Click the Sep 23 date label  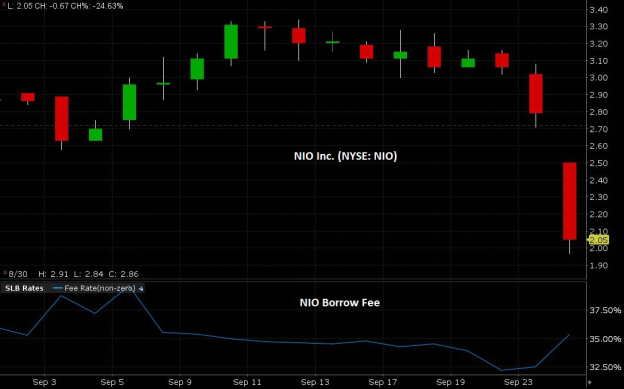tap(518, 382)
